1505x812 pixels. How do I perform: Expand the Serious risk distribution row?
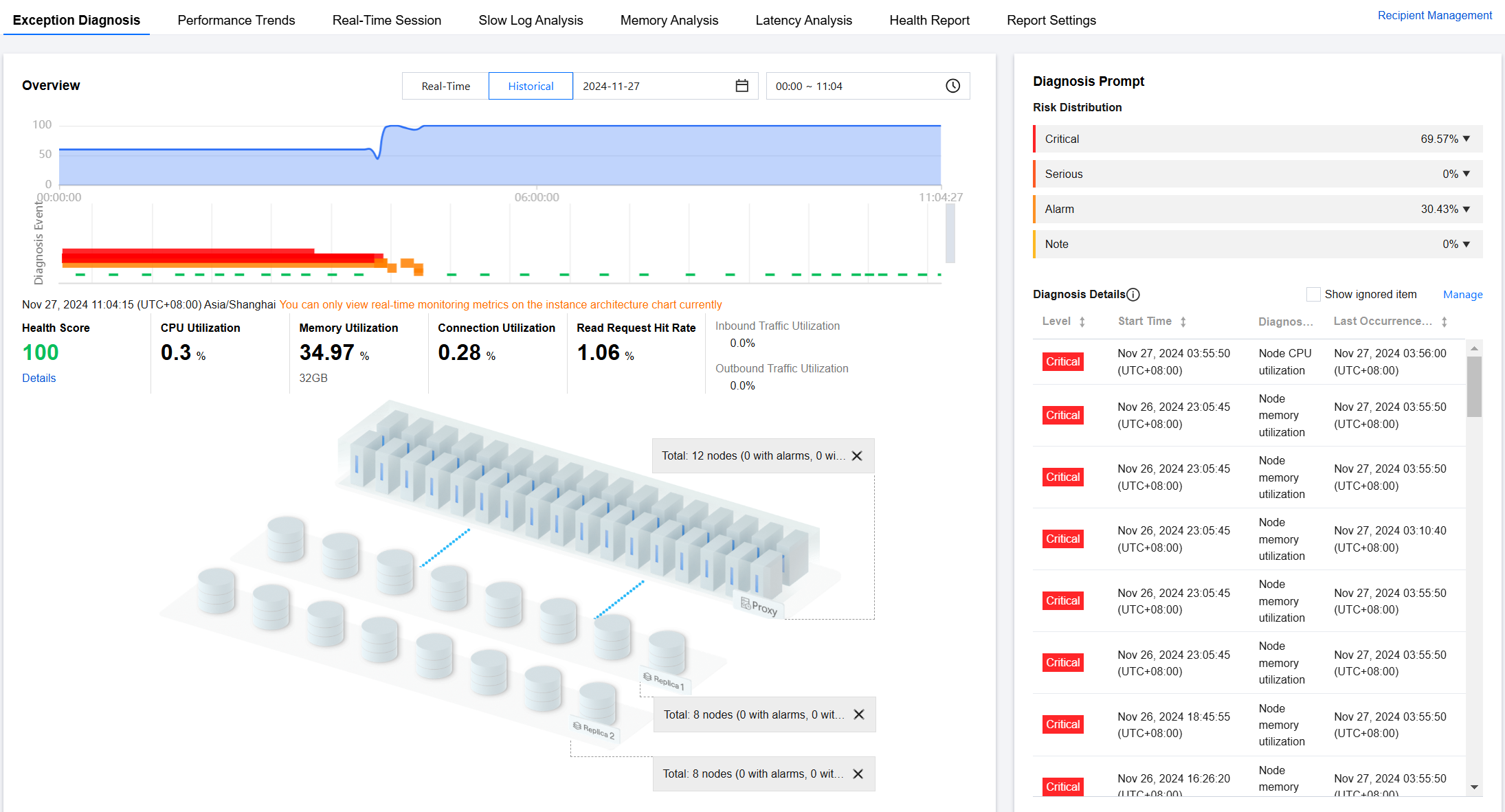coord(1466,174)
